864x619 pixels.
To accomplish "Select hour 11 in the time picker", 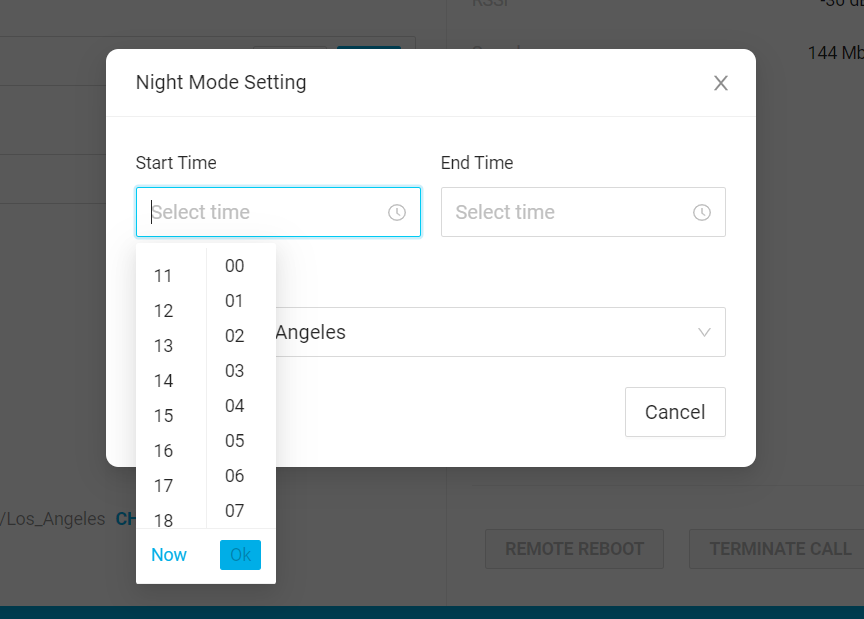I will pyautogui.click(x=164, y=276).
